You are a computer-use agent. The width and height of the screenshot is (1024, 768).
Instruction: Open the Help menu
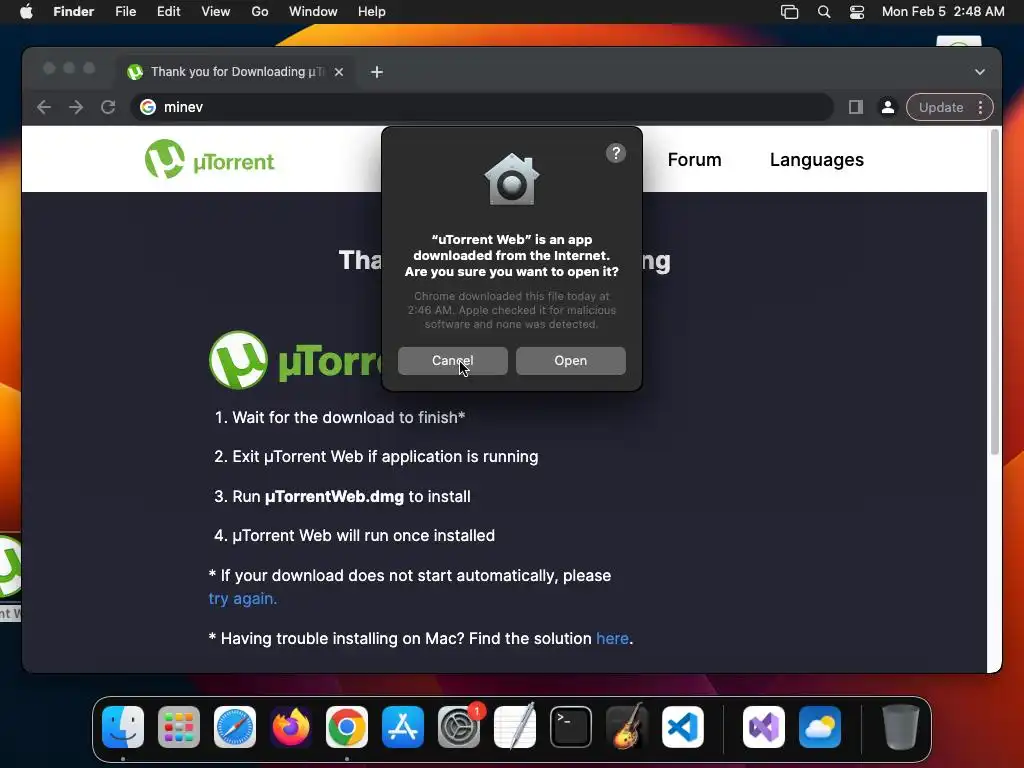[372, 12]
